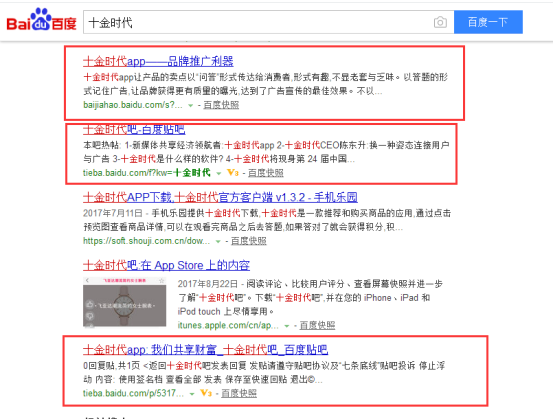Click the 百度一下 search button

point(488,22)
